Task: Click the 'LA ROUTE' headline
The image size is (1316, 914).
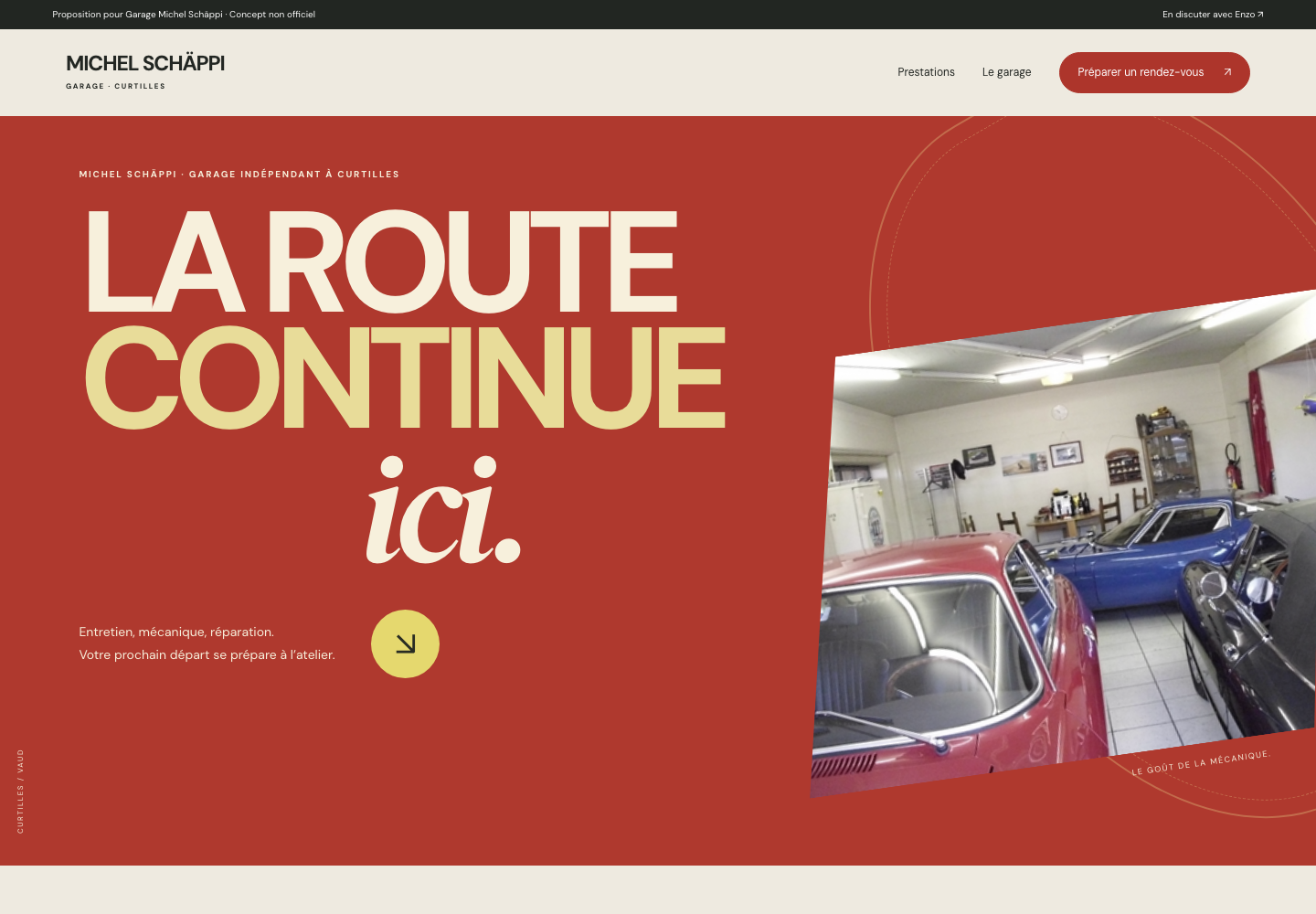Action: pyautogui.click(x=381, y=262)
